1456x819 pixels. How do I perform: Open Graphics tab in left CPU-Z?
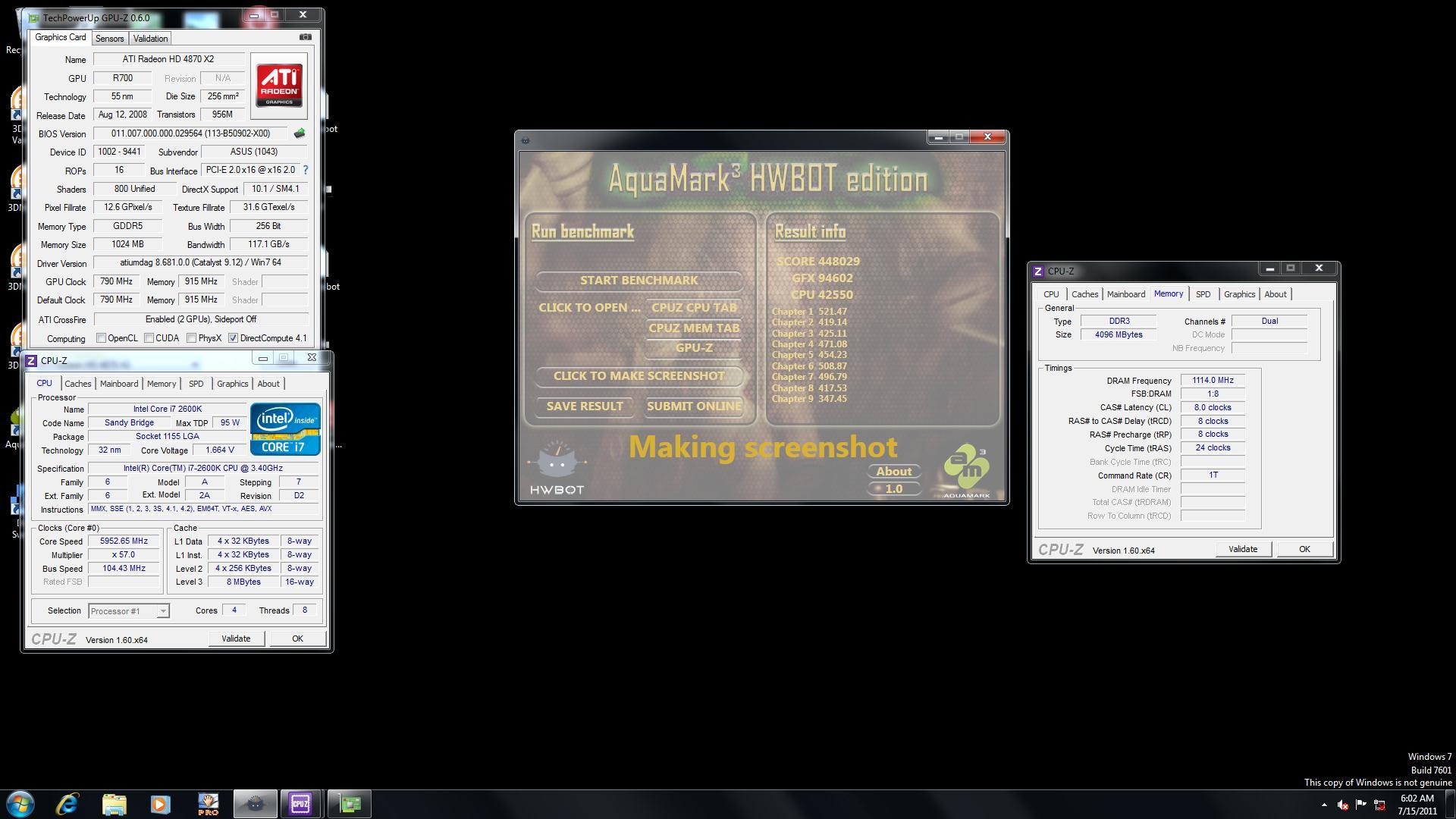tap(232, 384)
